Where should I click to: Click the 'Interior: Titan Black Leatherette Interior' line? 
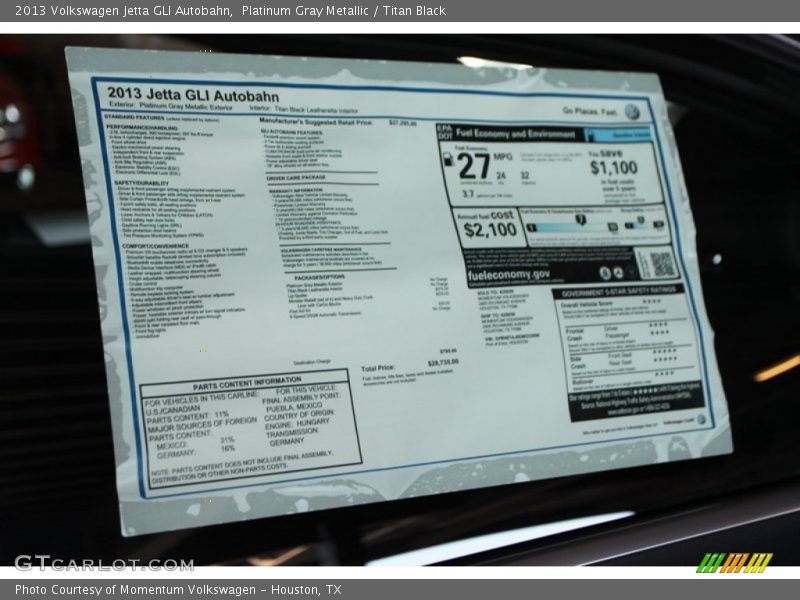[304, 109]
